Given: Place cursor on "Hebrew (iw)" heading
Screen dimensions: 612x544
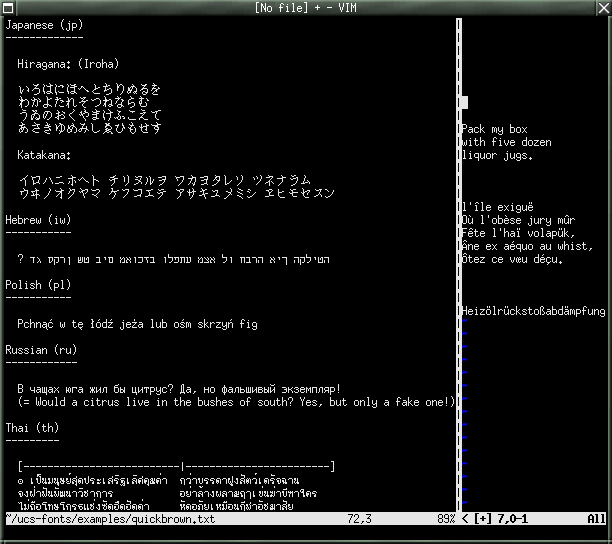Looking at the screenshot, I should (38, 219).
